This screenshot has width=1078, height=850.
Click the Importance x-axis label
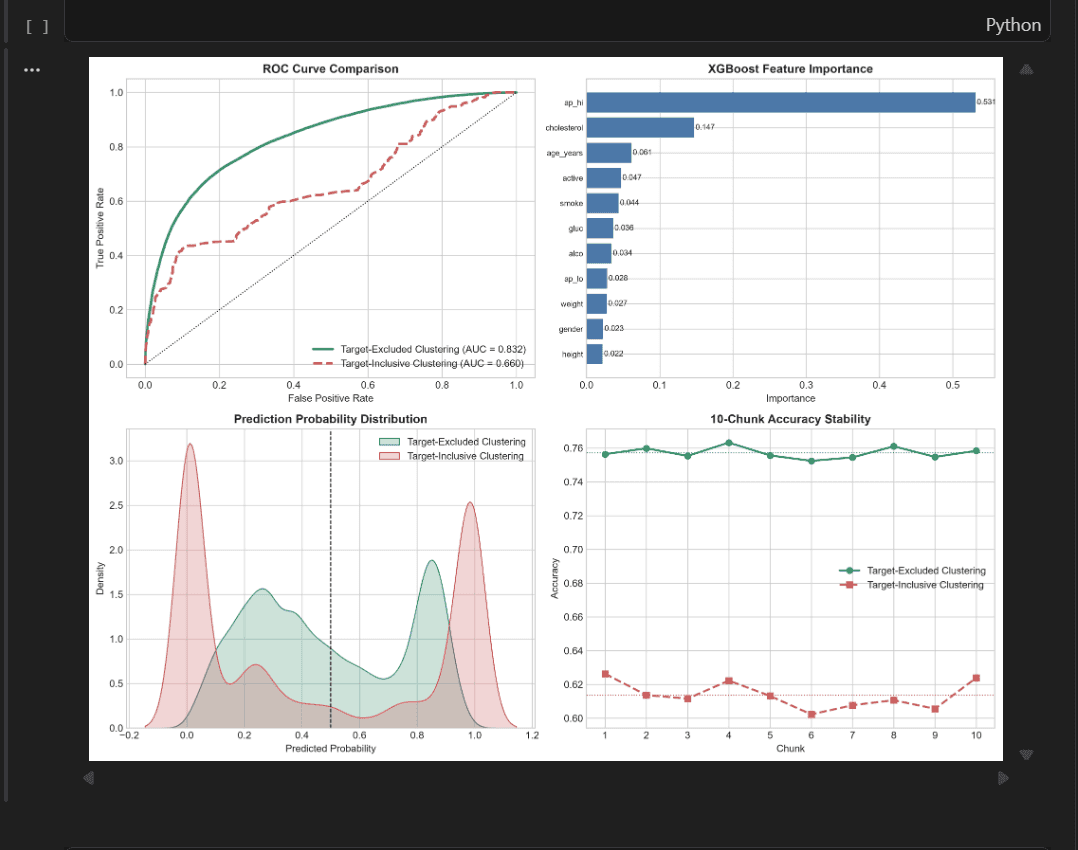tap(790, 398)
